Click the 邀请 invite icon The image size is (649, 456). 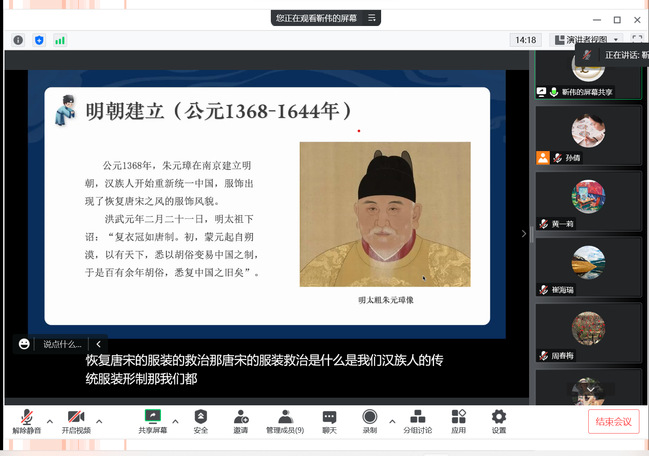point(241,420)
